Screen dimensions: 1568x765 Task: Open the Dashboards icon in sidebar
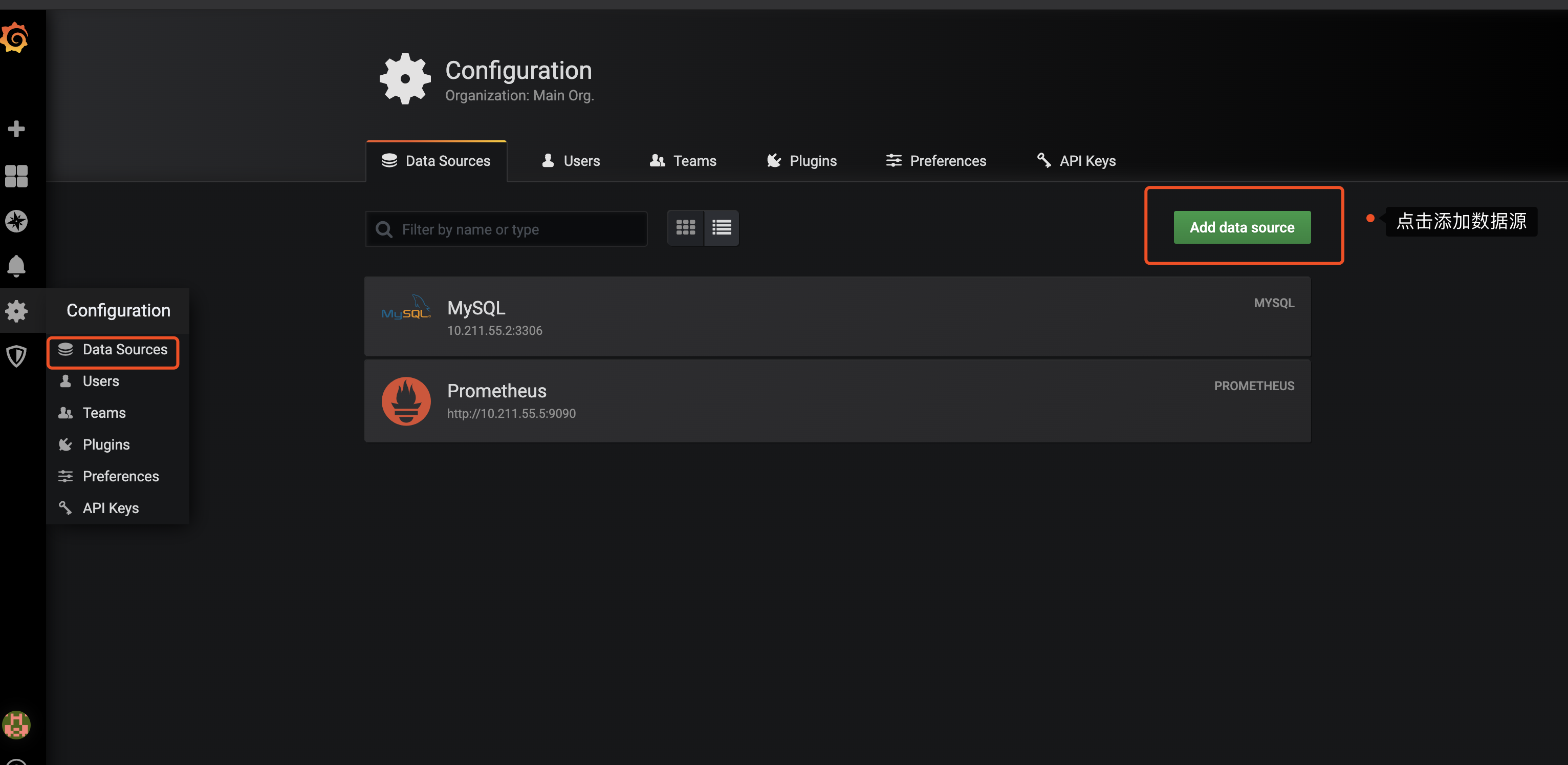[16, 176]
